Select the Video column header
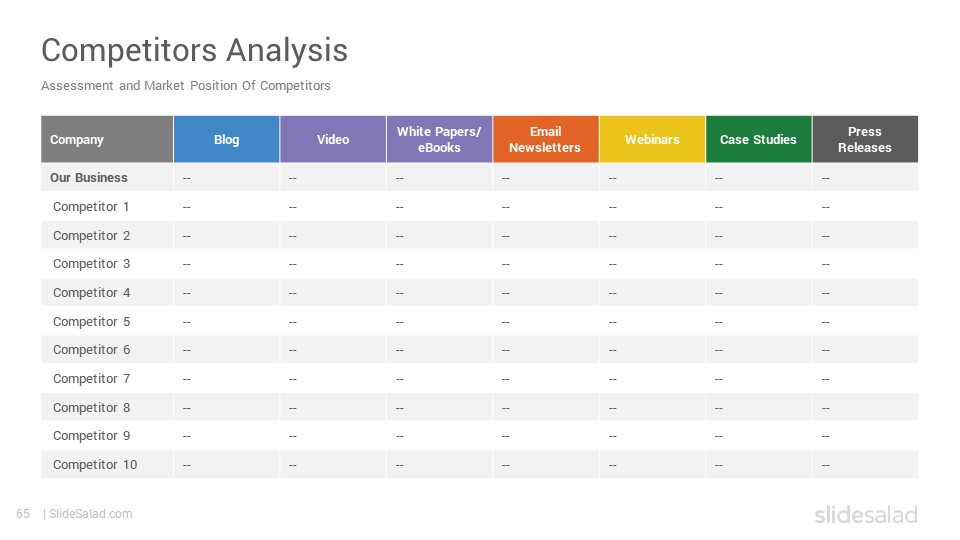The height and width of the screenshot is (540, 960). pos(333,140)
